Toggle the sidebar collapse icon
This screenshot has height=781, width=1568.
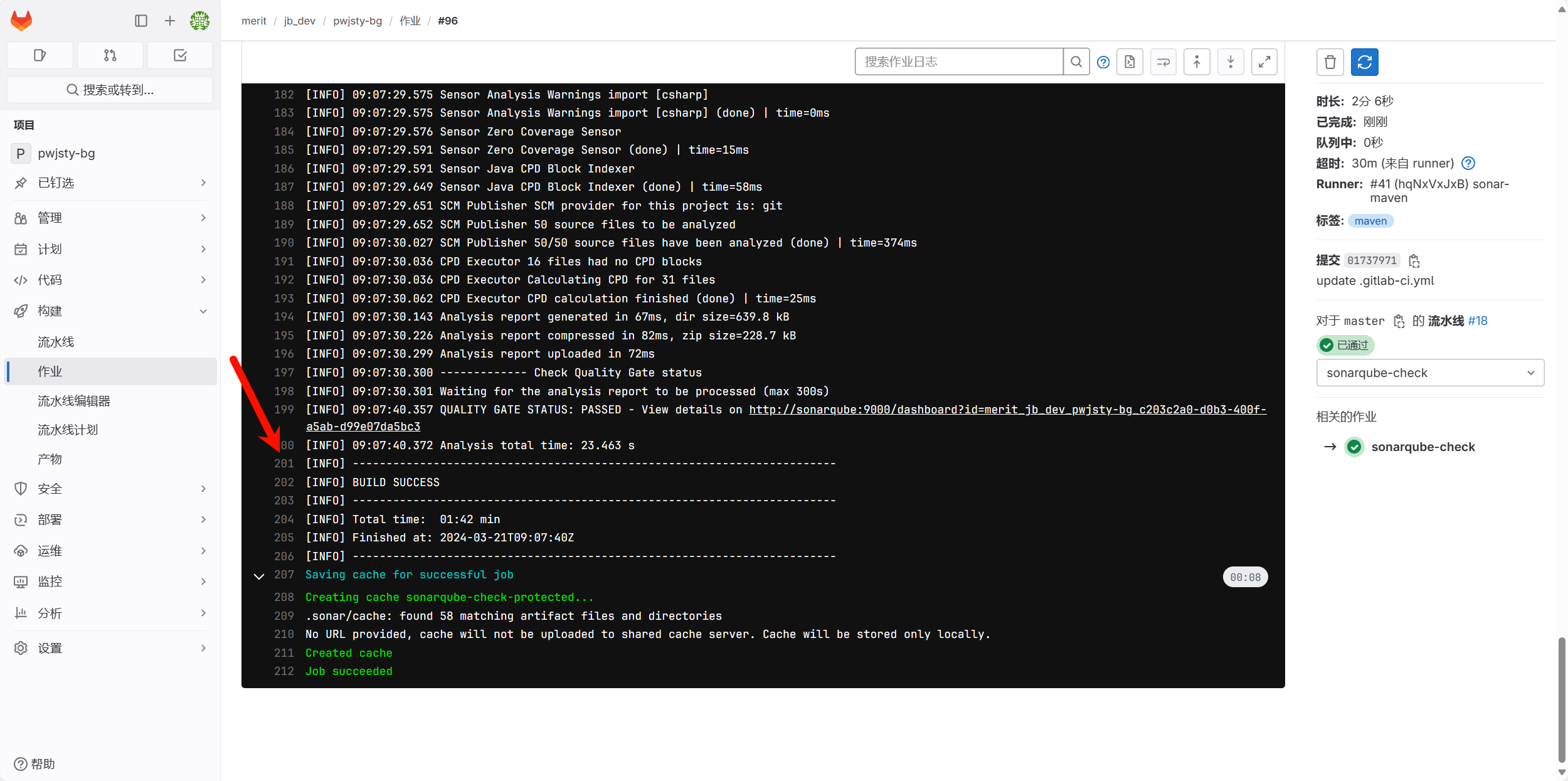pyautogui.click(x=141, y=21)
